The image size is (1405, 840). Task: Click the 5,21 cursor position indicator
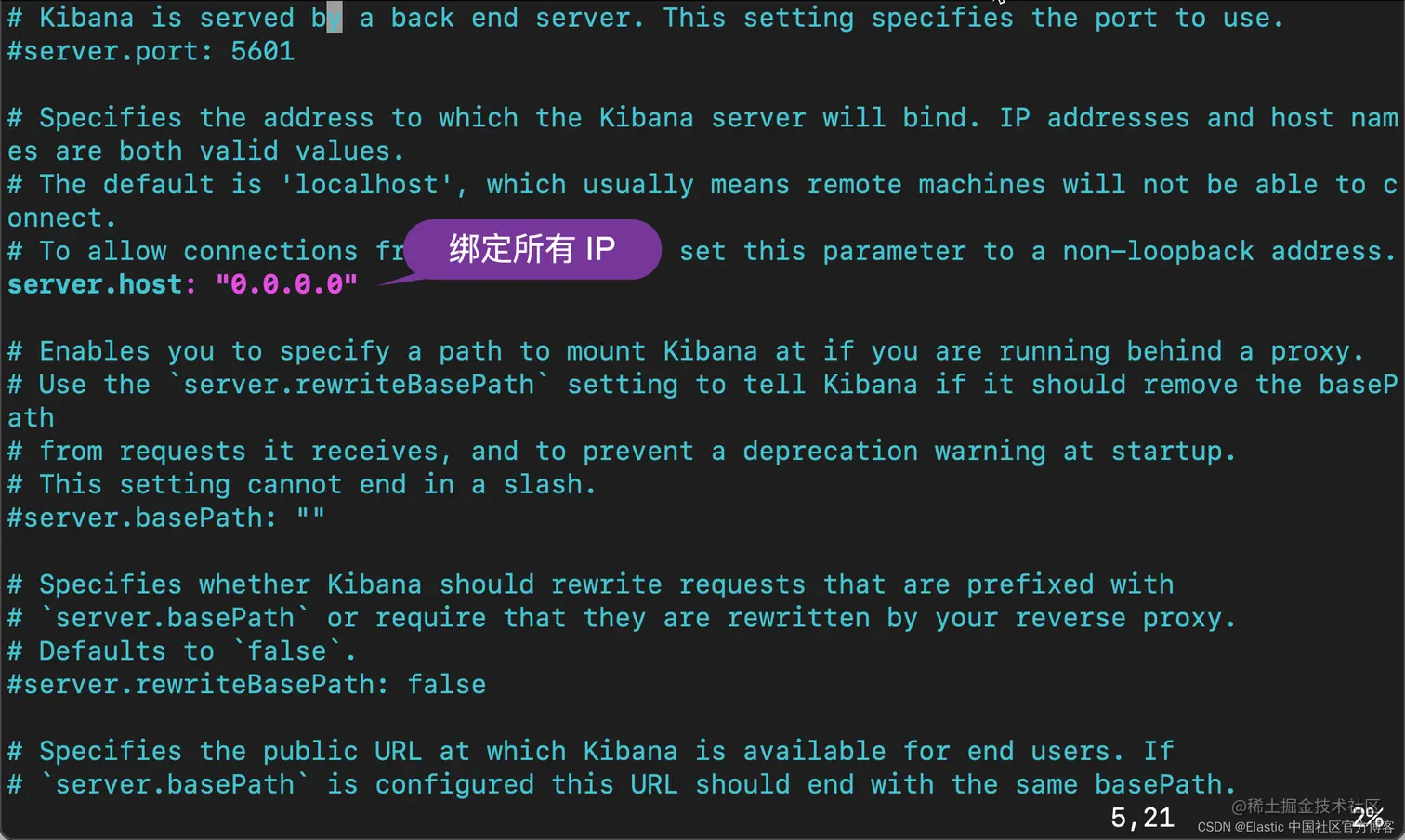[1142, 818]
